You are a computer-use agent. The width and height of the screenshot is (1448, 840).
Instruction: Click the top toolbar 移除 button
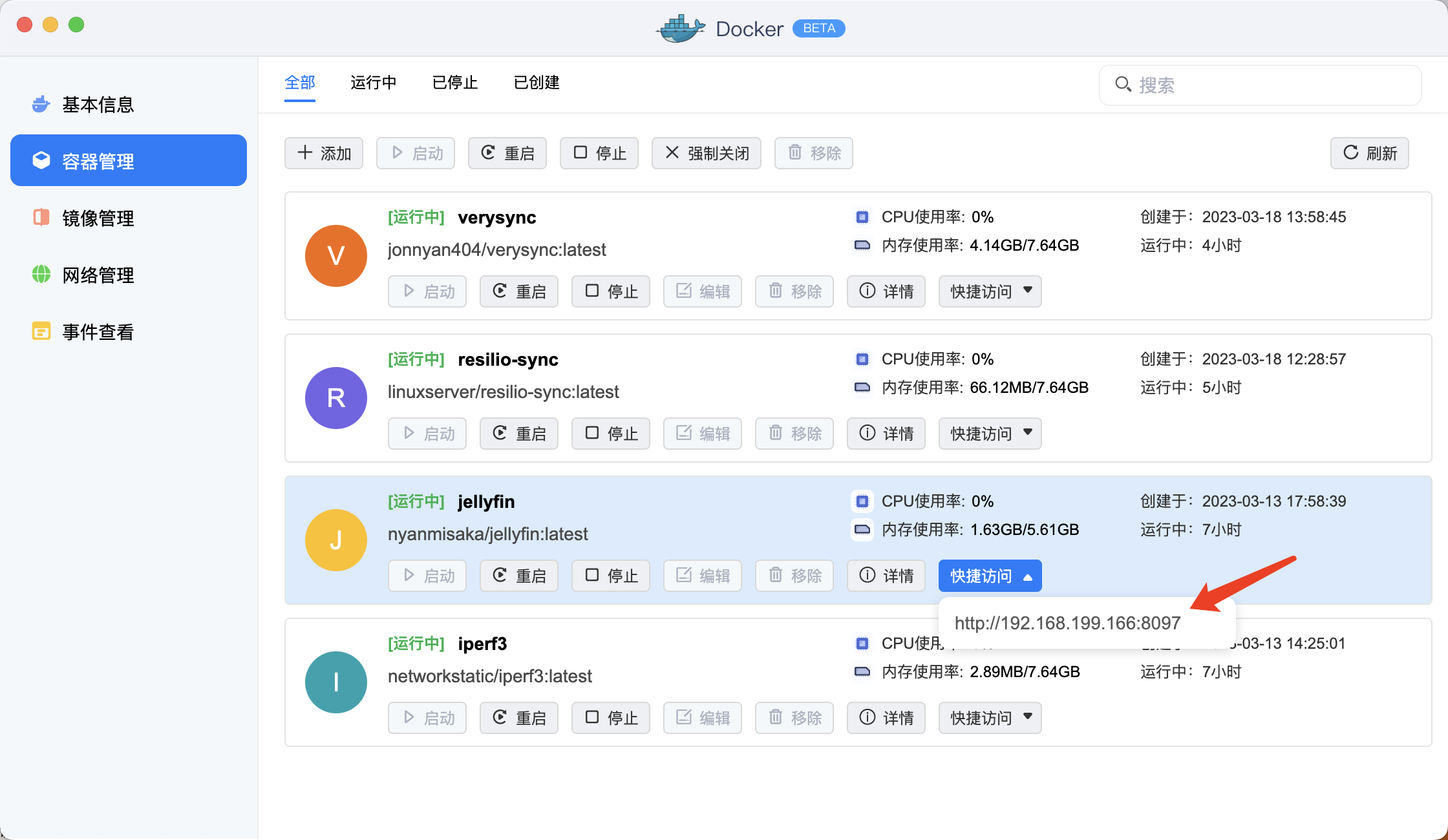coord(814,153)
